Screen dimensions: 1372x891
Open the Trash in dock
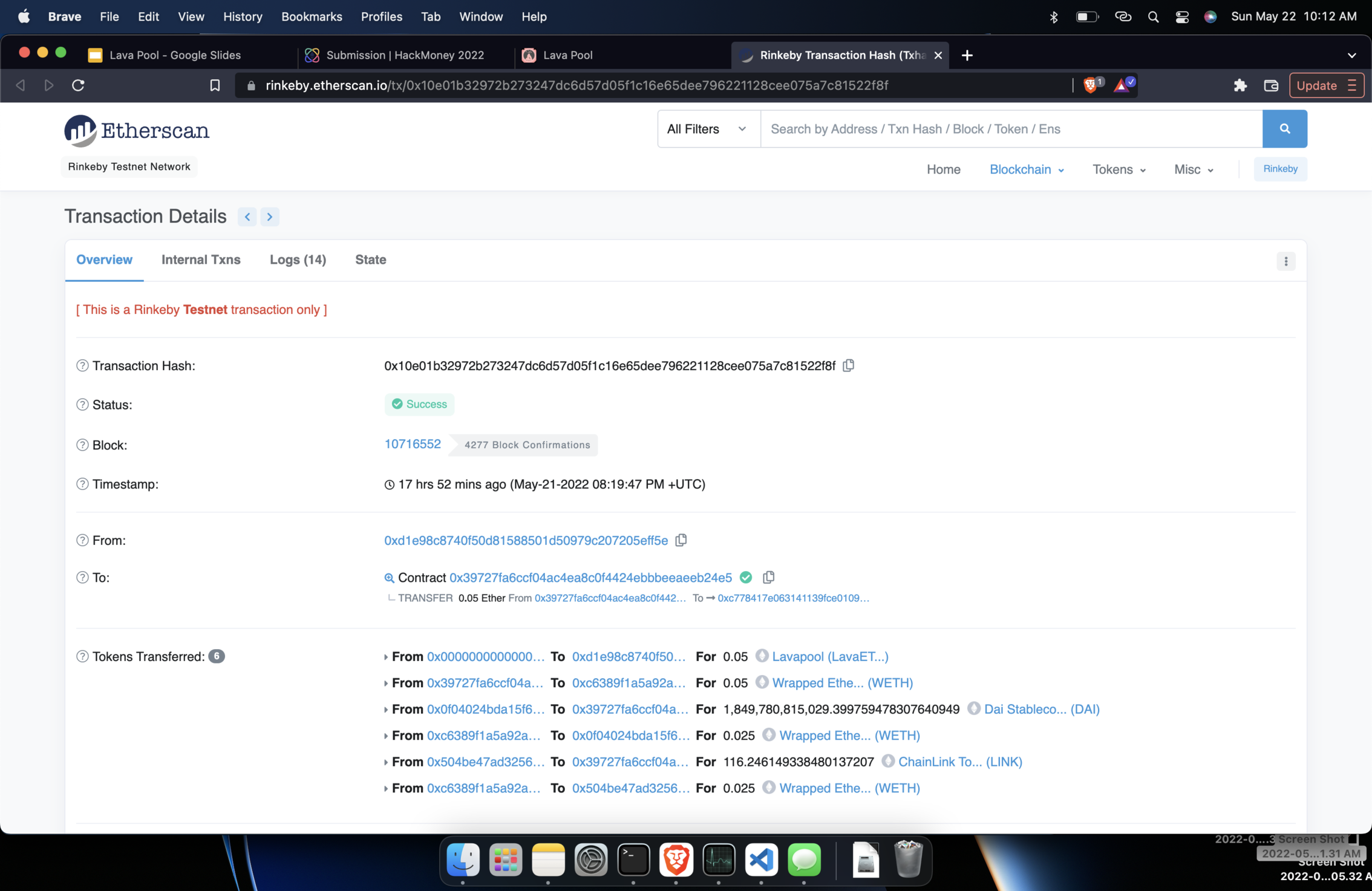click(x=908, y=858)
